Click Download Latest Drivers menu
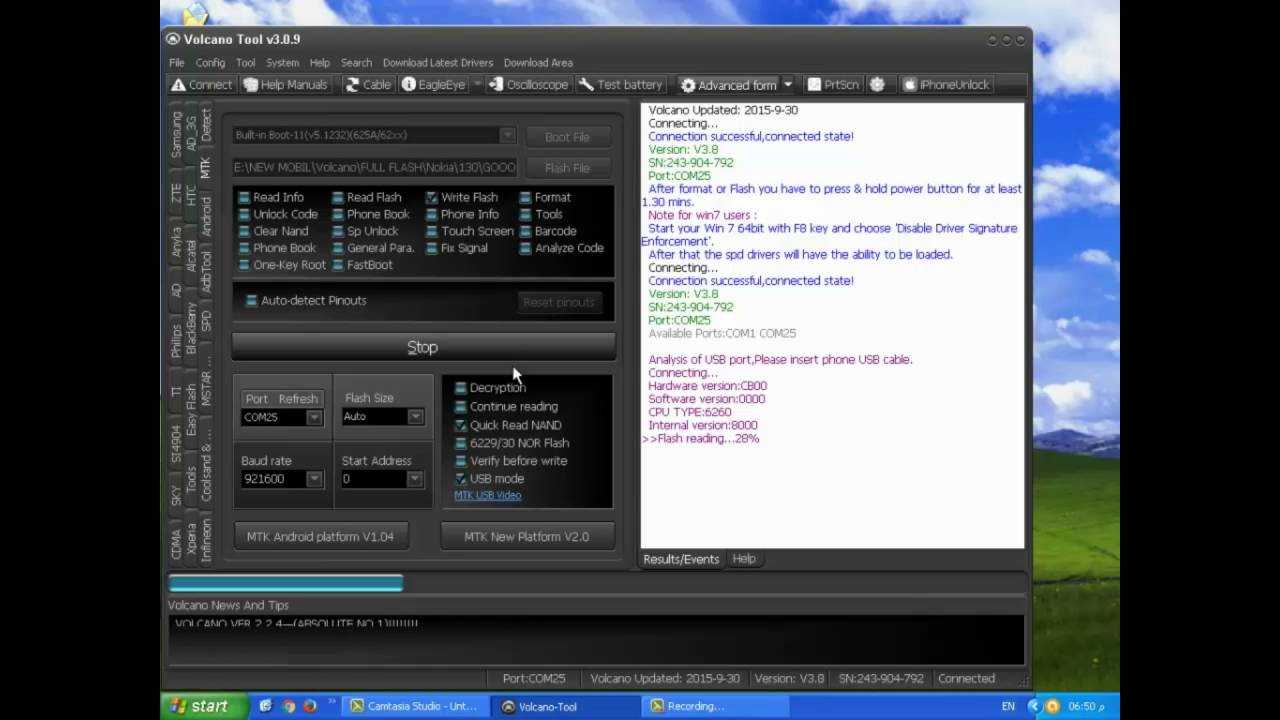Viewport: 1280px width, 720px height. 438,62
